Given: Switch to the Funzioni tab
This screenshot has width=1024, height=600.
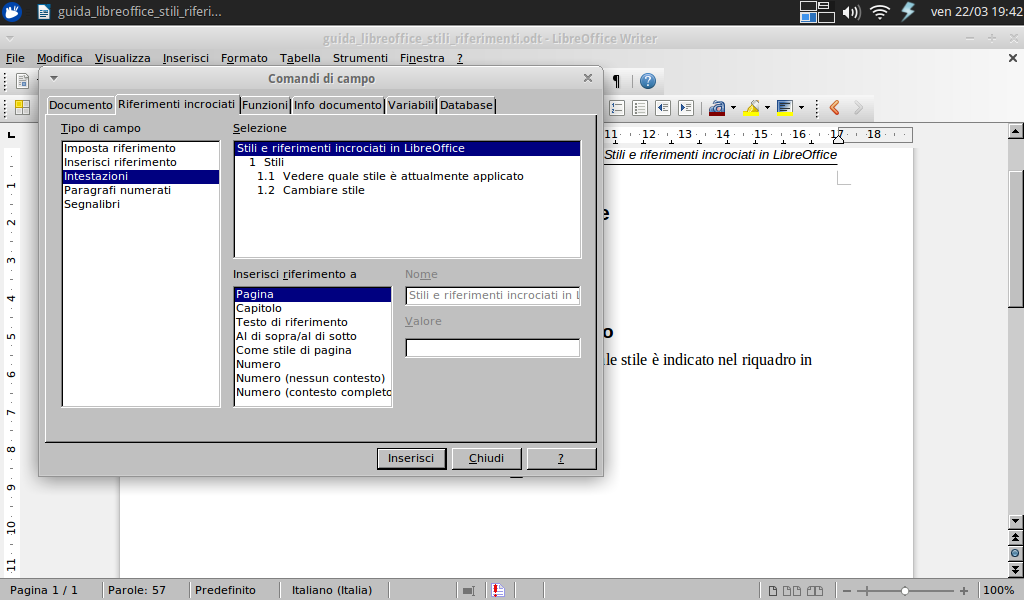Looking at the screenshot, I should pos(264,105).
